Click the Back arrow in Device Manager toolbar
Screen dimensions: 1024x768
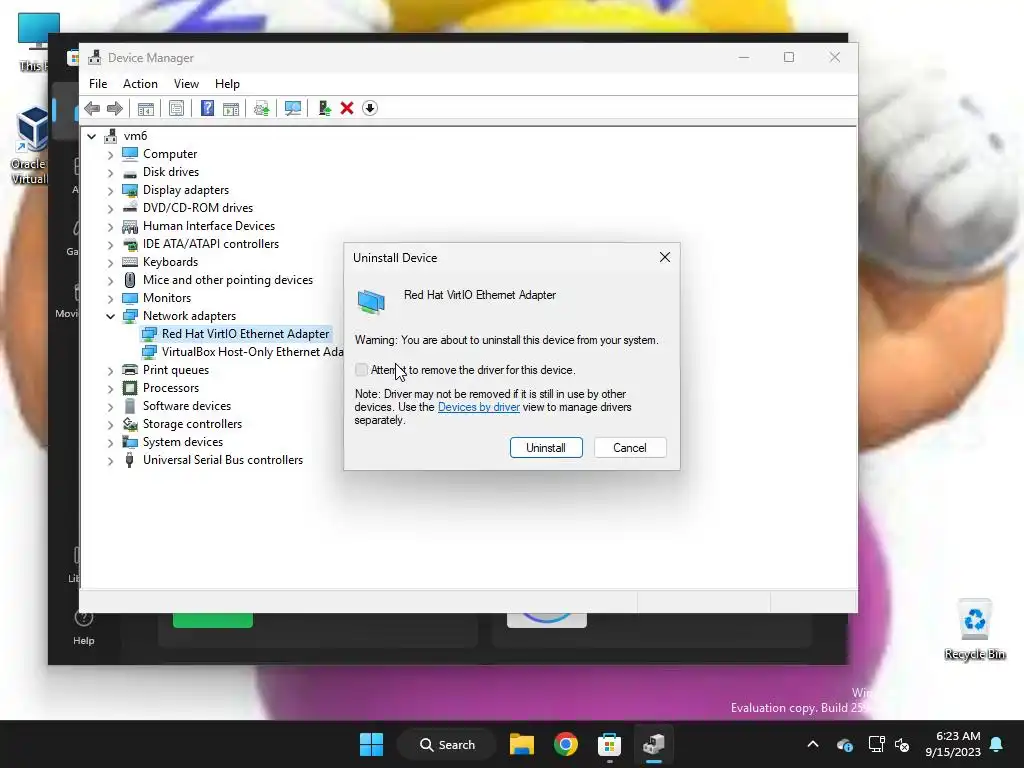[92, 108]
